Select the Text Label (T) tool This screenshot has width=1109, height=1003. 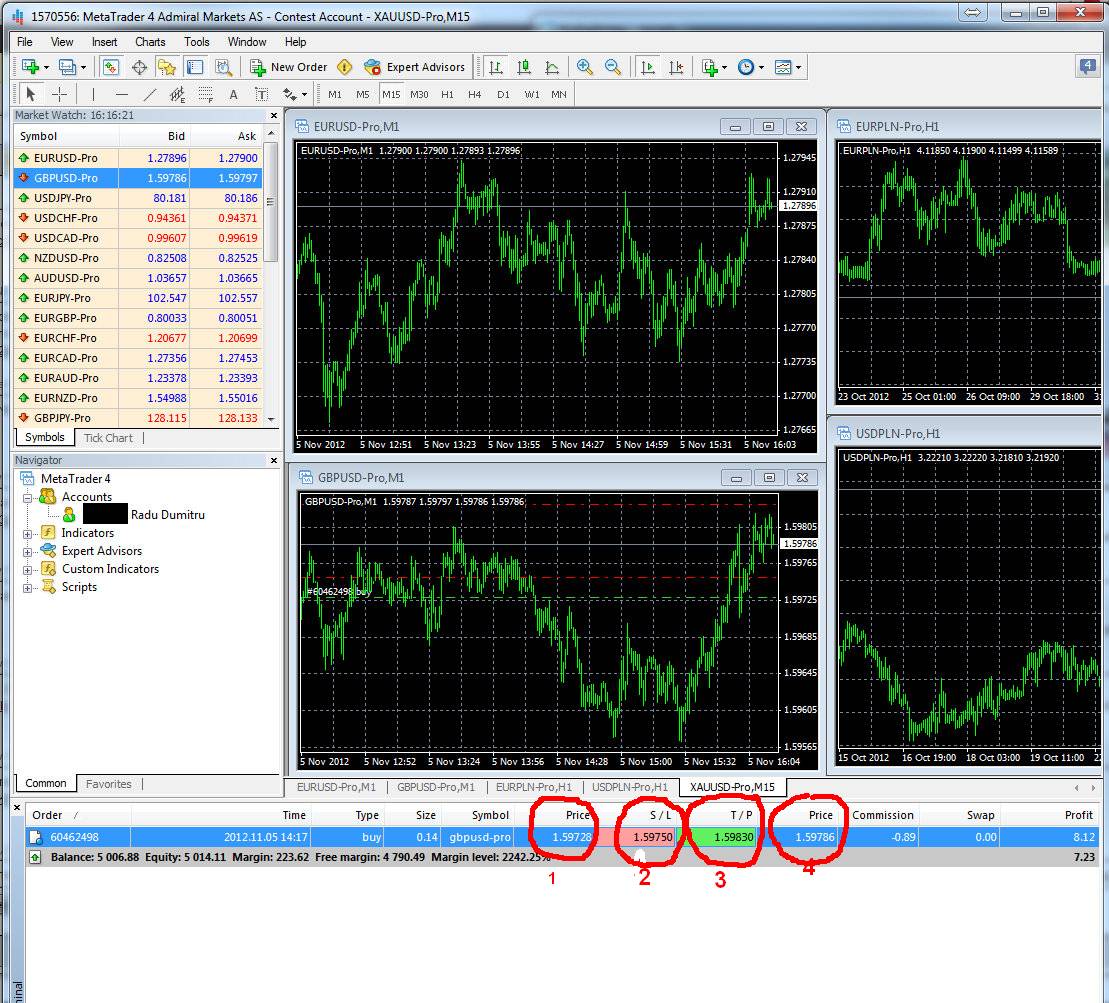[x=262, y=94]
